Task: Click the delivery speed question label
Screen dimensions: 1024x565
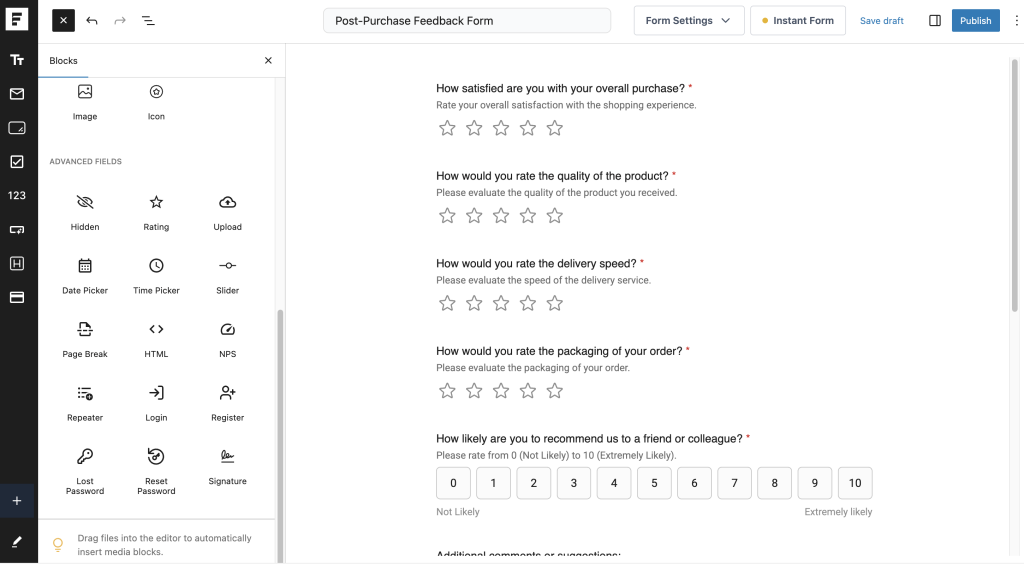Action: point(536,263)
